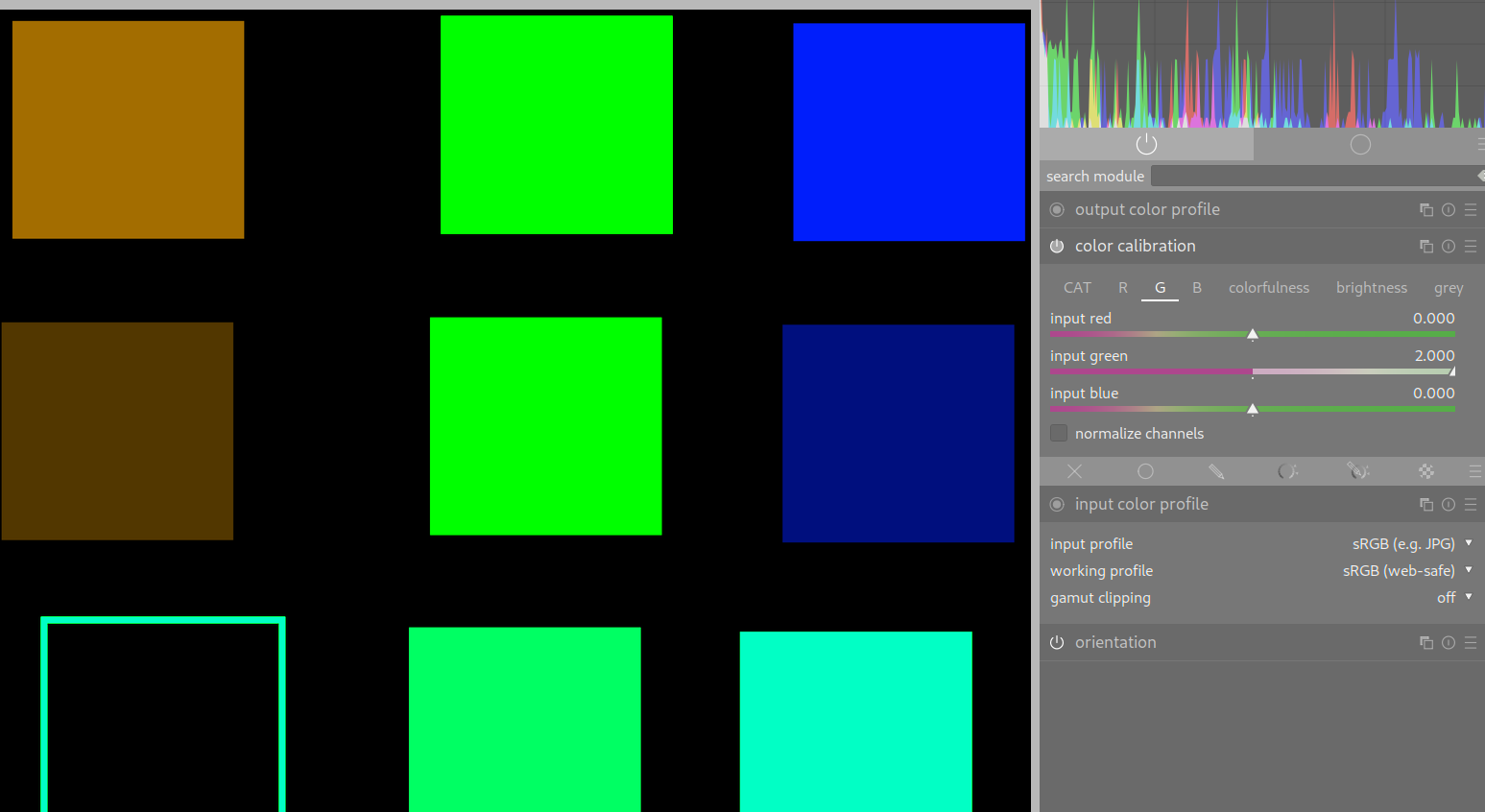Reset the color calibration module parameters
This screenshot has width=1485, height=812.
point(1449,247)
